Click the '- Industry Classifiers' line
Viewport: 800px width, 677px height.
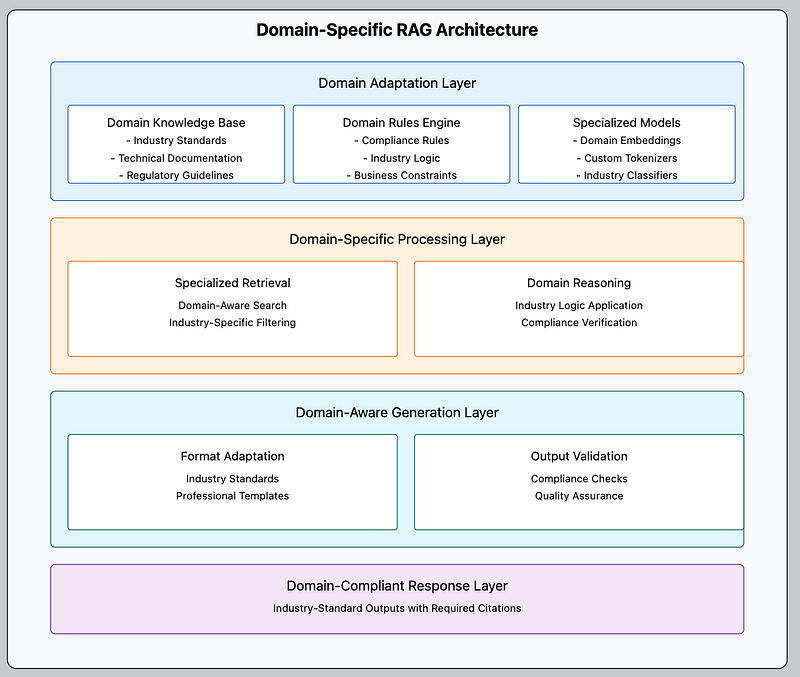coord(627,175)
